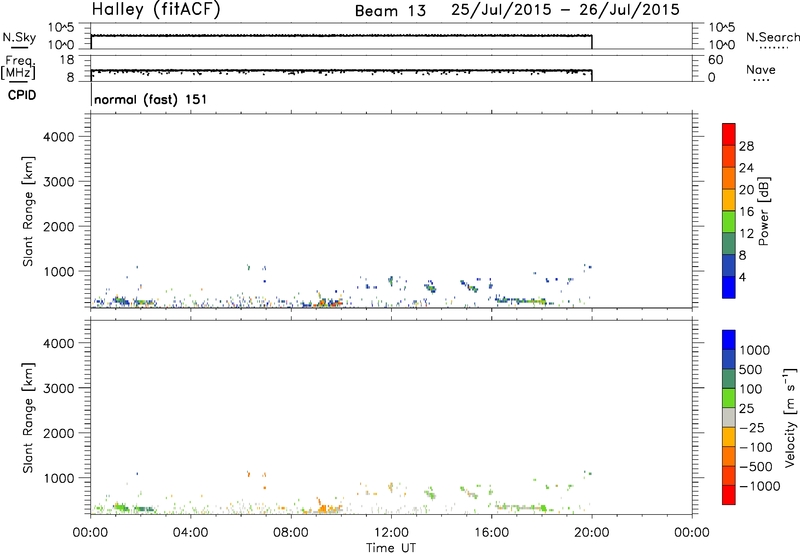
Task: Click the "-1000" tick on Velocity colorbar
Action: (760, 486)
